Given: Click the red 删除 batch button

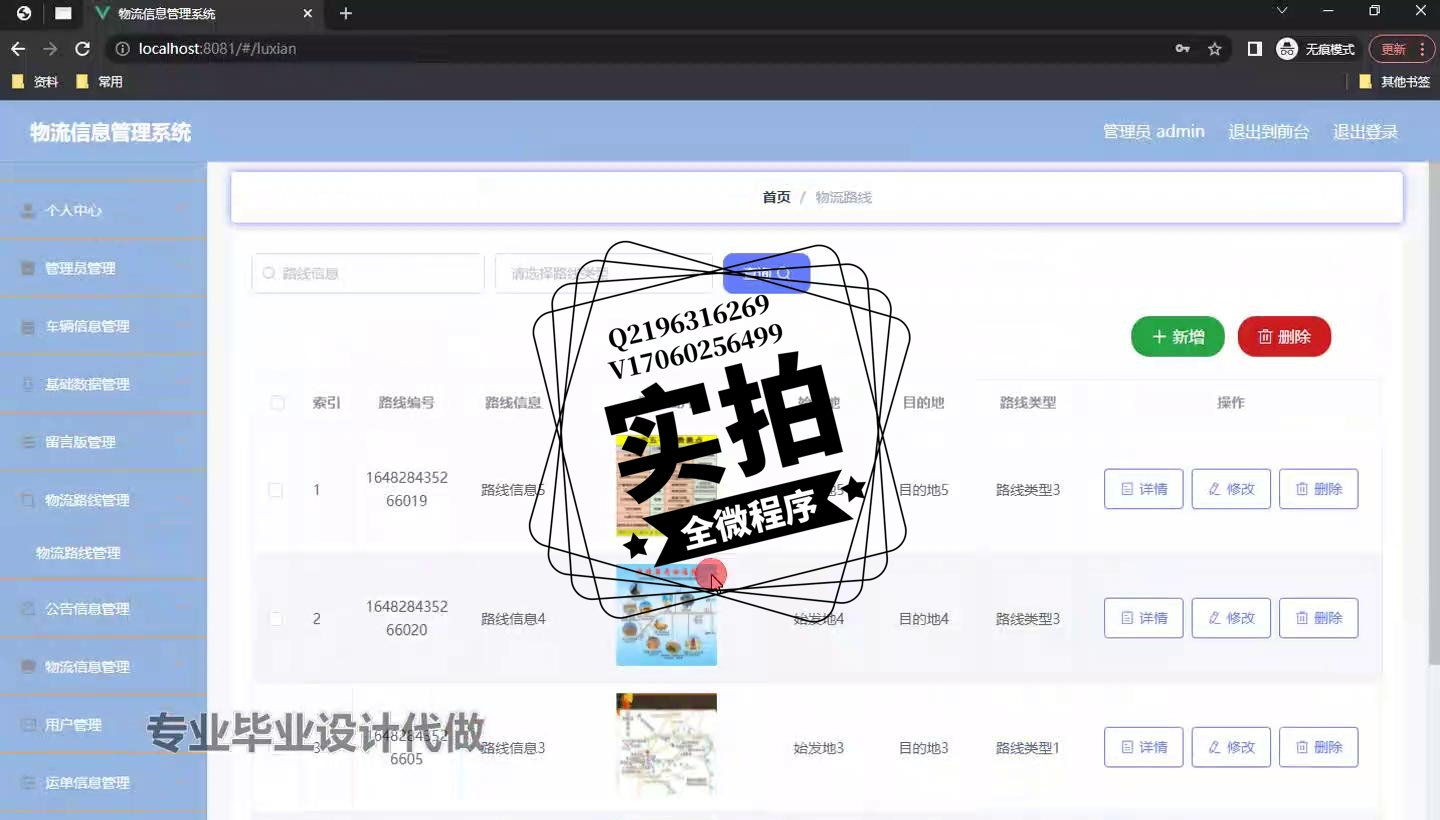Looking at the screenshot, I should click(1284, 337).
